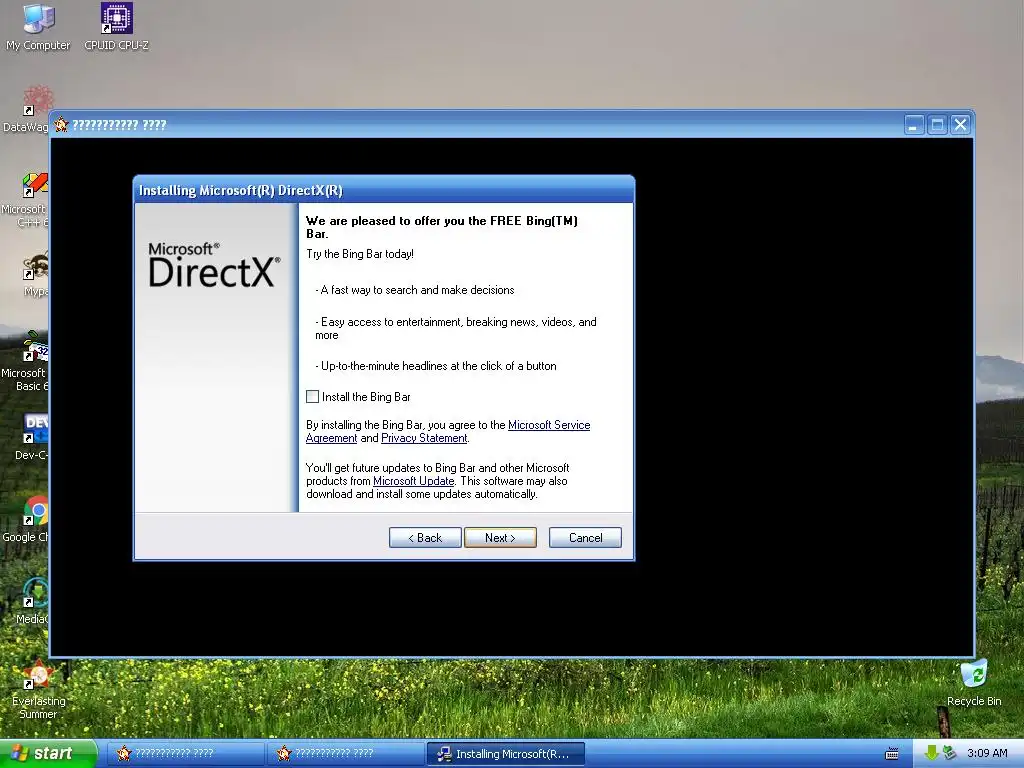Click the network connection tray icon

point(949,753)
